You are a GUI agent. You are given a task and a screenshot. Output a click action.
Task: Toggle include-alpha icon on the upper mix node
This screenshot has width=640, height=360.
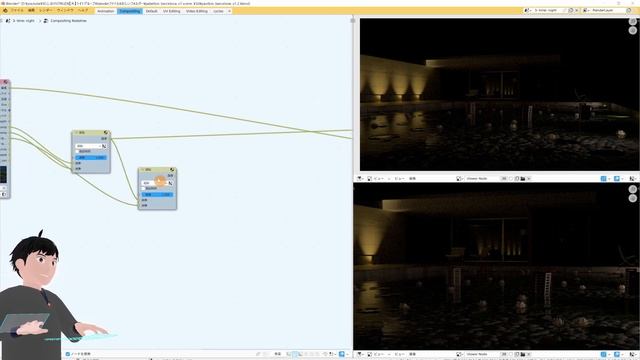[104, 146]
